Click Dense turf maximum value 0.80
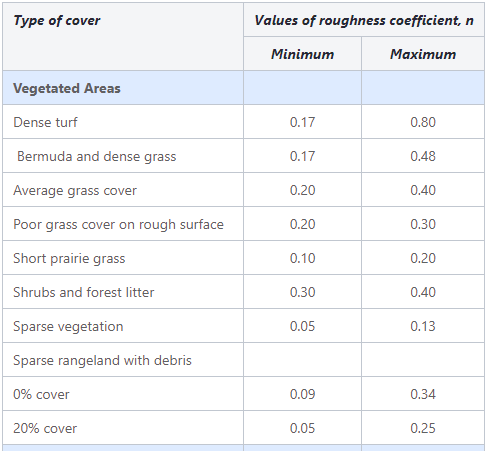The width and height of the screenshot is (489, 451). point(423,122)
